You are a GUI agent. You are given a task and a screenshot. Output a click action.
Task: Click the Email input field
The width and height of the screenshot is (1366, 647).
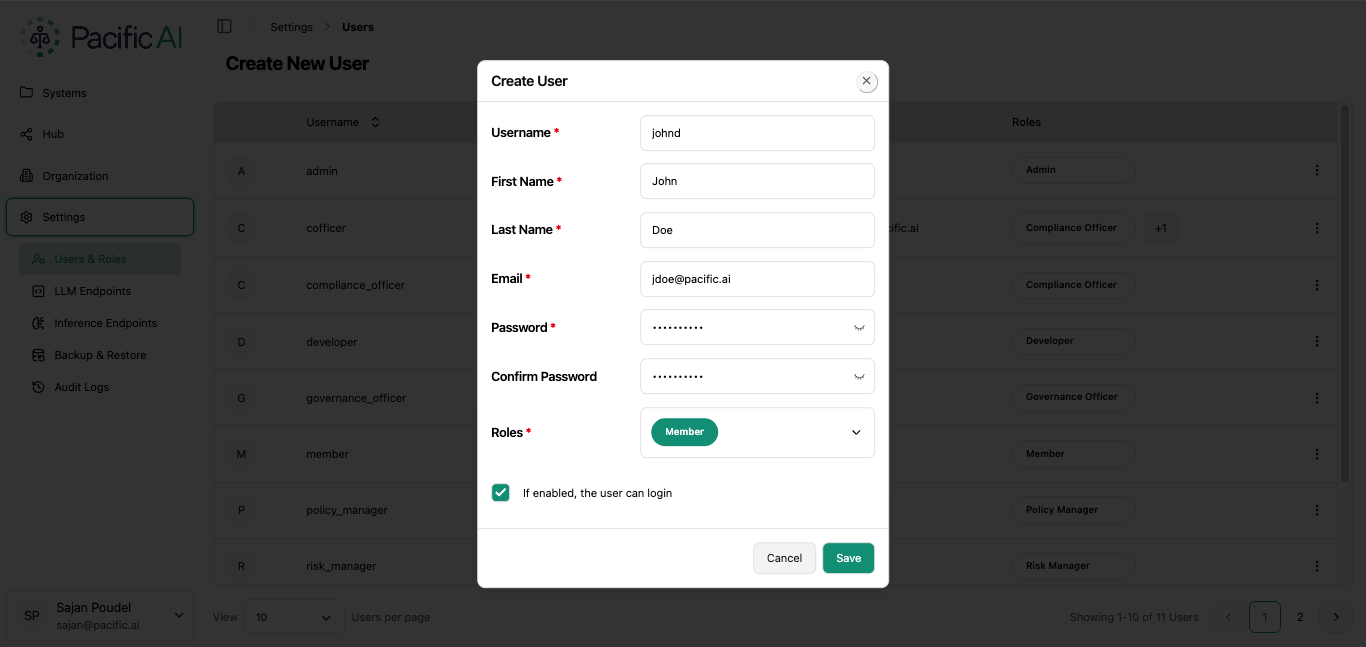[x=757, y=279]
